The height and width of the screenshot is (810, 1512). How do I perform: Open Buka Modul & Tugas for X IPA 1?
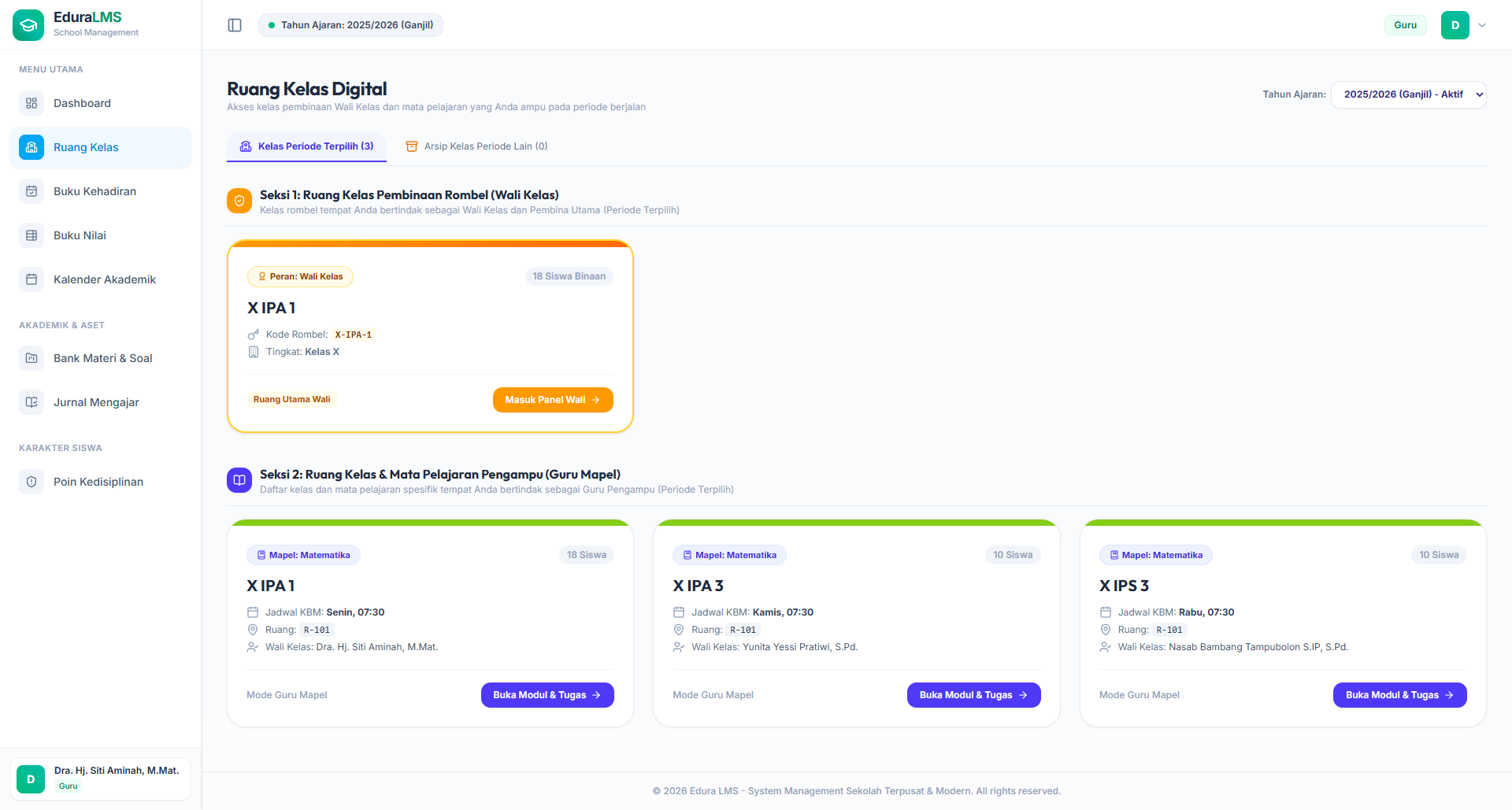[x=547, y=695]
